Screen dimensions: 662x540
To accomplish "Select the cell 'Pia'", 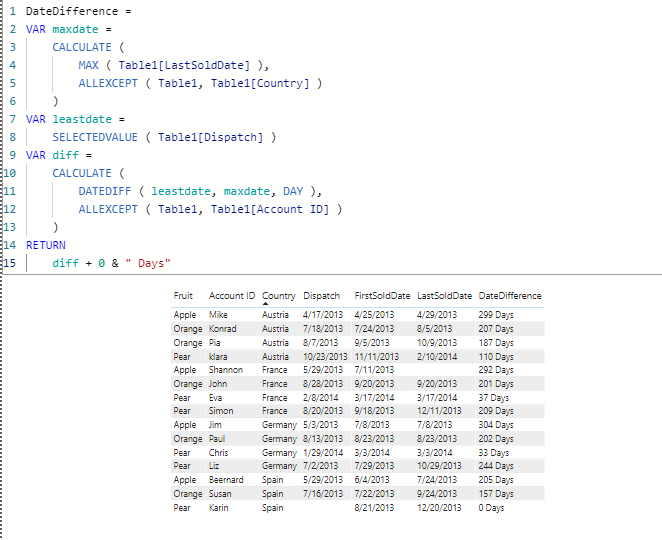I will click(x=214, y=342).
